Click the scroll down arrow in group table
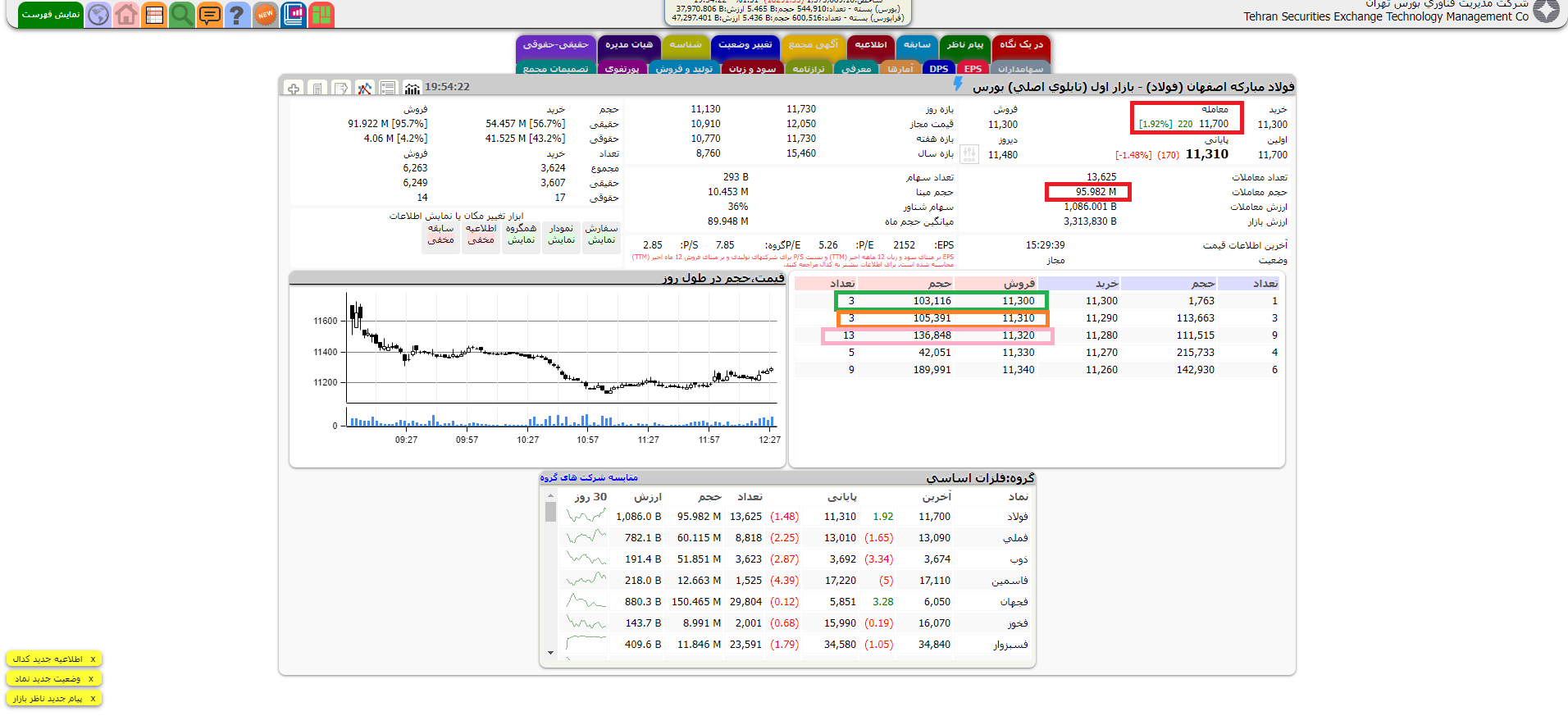Image resolution: width=1568 pixels, height=716 pixels. coord(550,653)
